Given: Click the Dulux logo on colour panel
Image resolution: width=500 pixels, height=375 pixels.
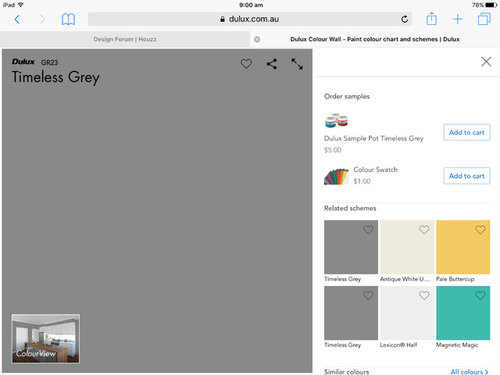Looking at the screenshot, I should (23, 62).
